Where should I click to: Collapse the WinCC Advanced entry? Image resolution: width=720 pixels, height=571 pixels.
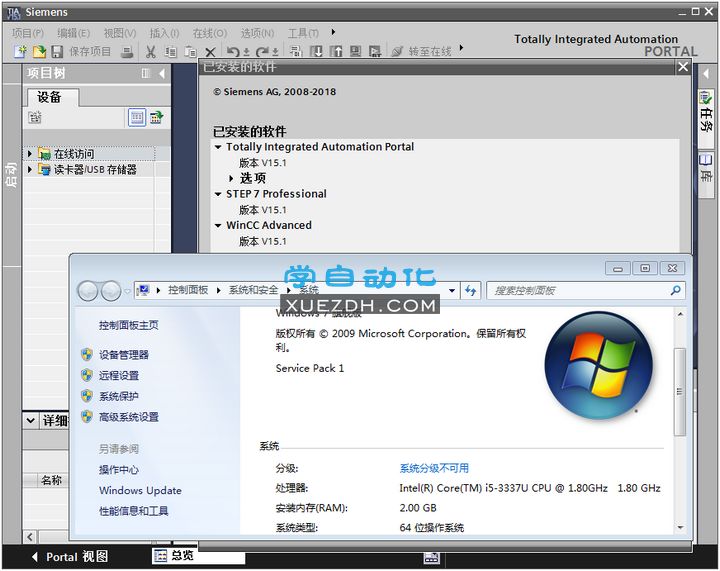pos(218,225)
